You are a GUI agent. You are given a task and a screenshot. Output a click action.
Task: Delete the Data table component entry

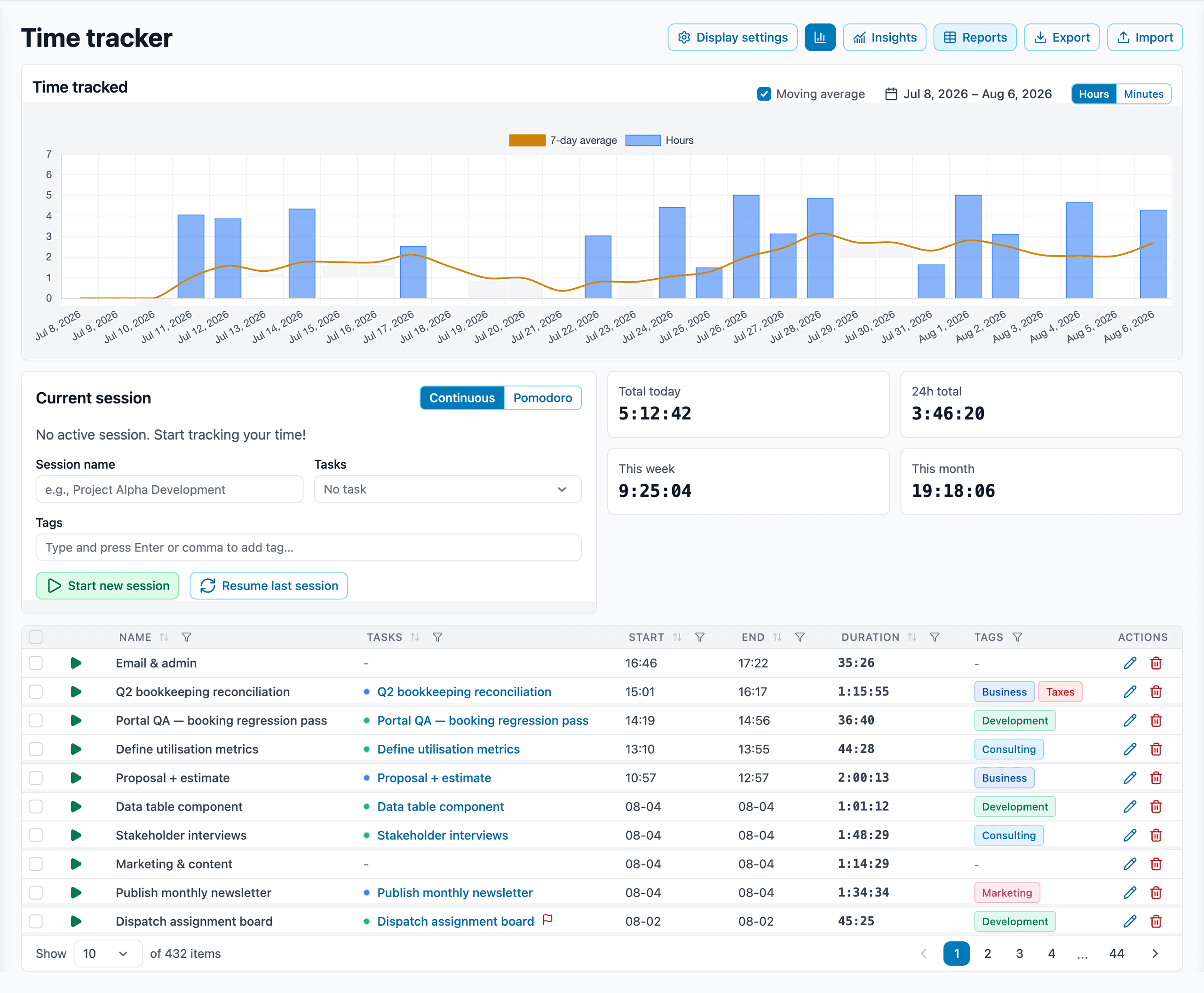point(1156,806)
